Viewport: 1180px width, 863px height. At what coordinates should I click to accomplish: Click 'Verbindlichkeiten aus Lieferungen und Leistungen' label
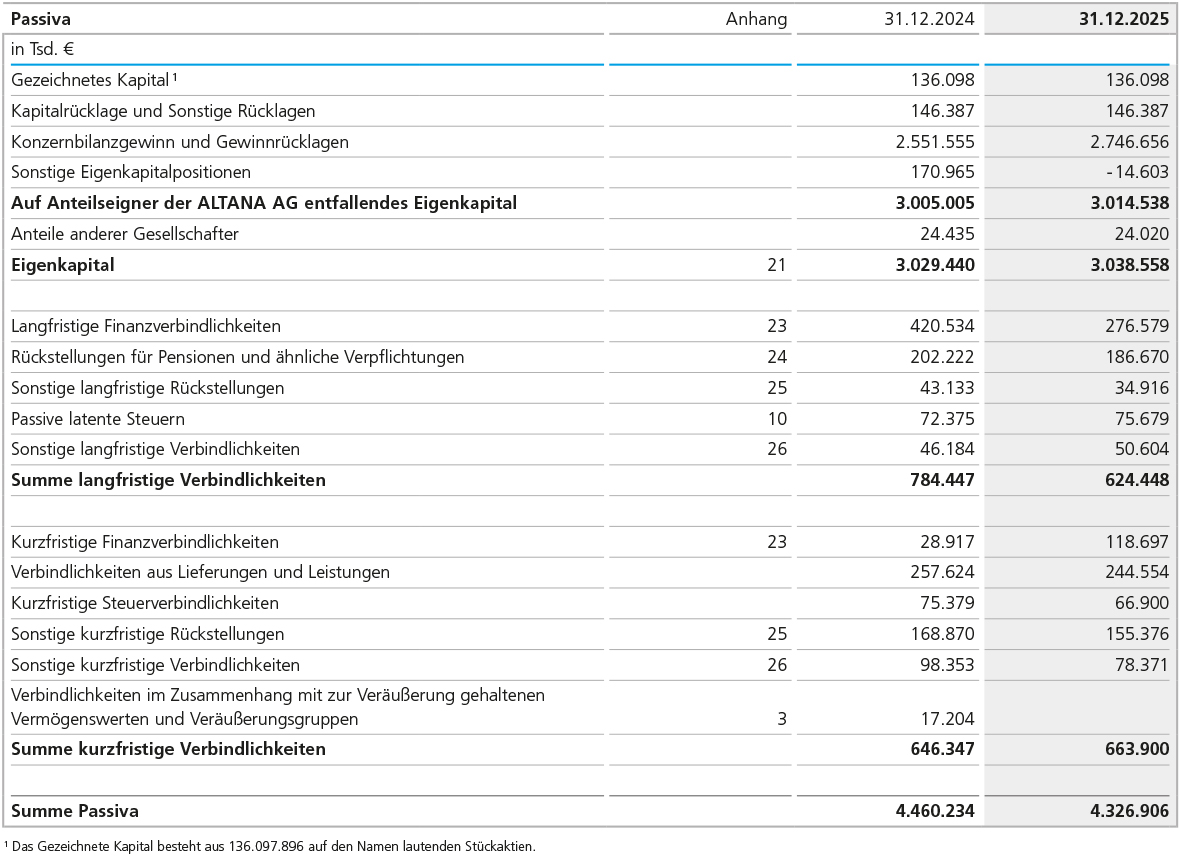point(200,572)
